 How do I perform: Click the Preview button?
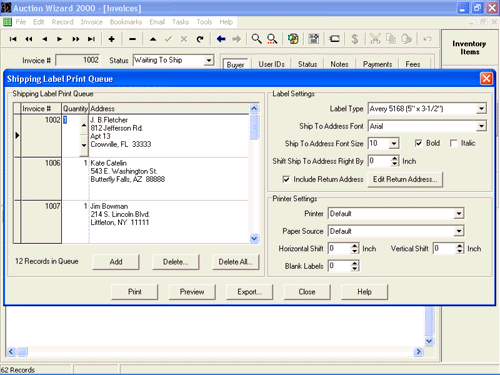tap(192, 292)
